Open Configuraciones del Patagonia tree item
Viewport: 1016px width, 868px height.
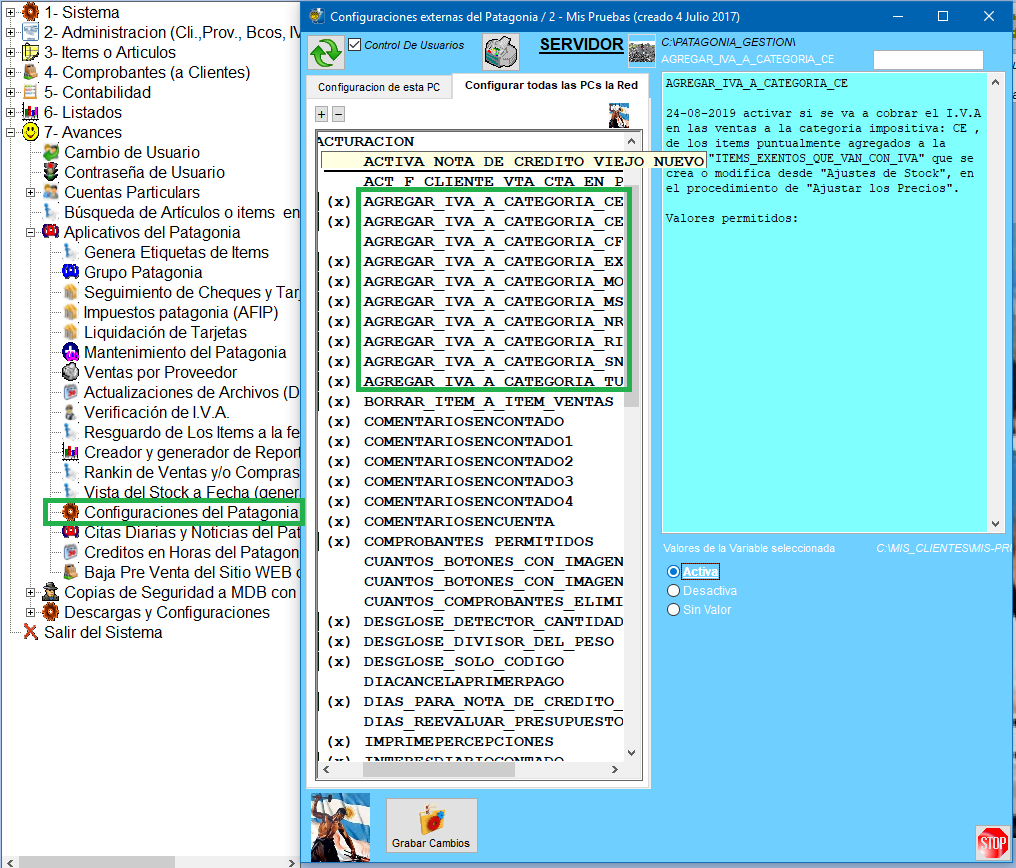coord(190,512)
